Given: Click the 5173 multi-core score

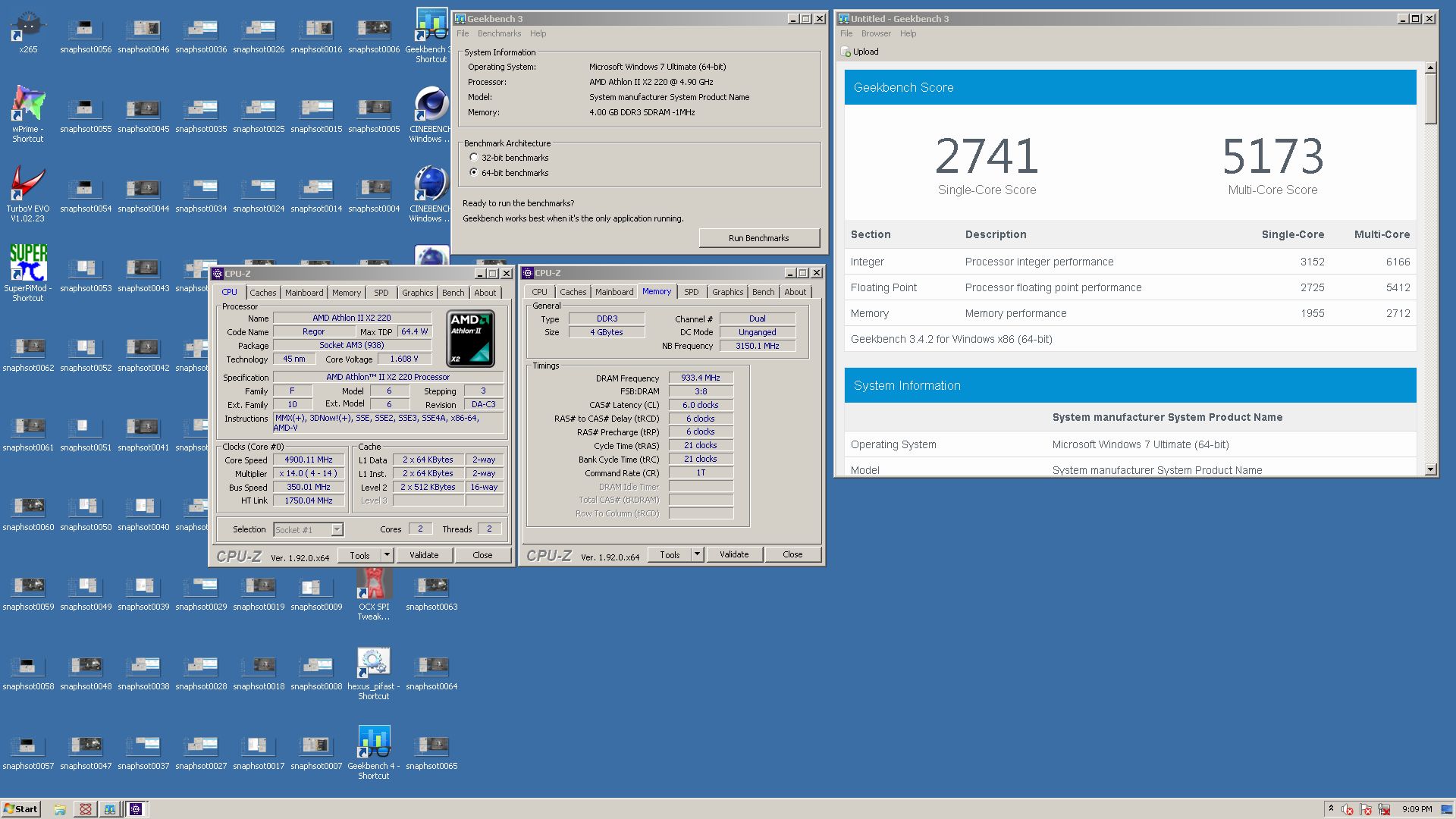Looking at the screenshot, I should tap(1272, 156).
